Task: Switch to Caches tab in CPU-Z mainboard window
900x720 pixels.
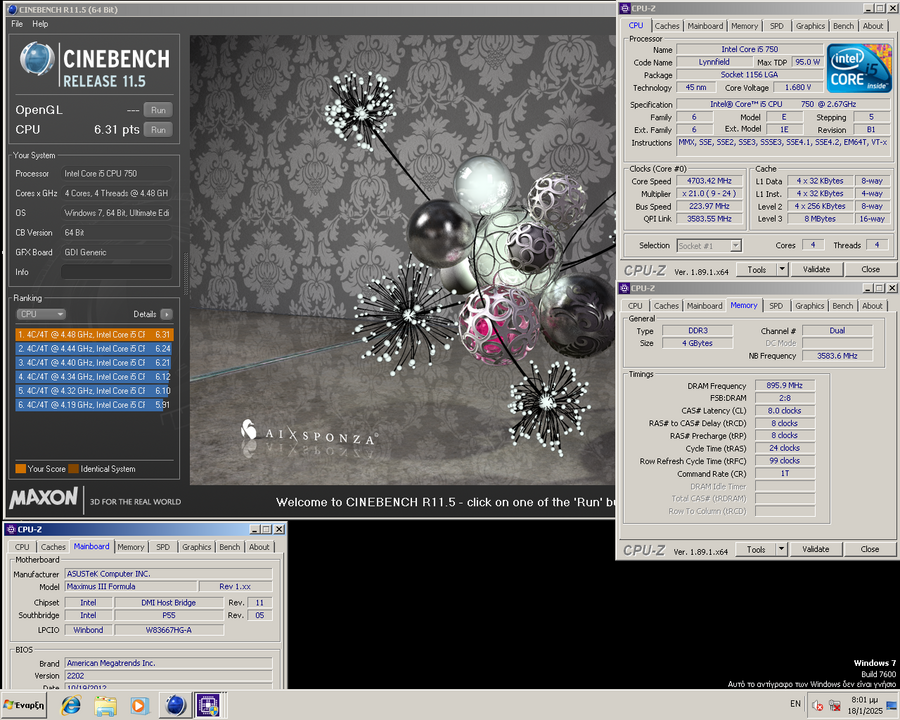Action: (x=53, y=547)
